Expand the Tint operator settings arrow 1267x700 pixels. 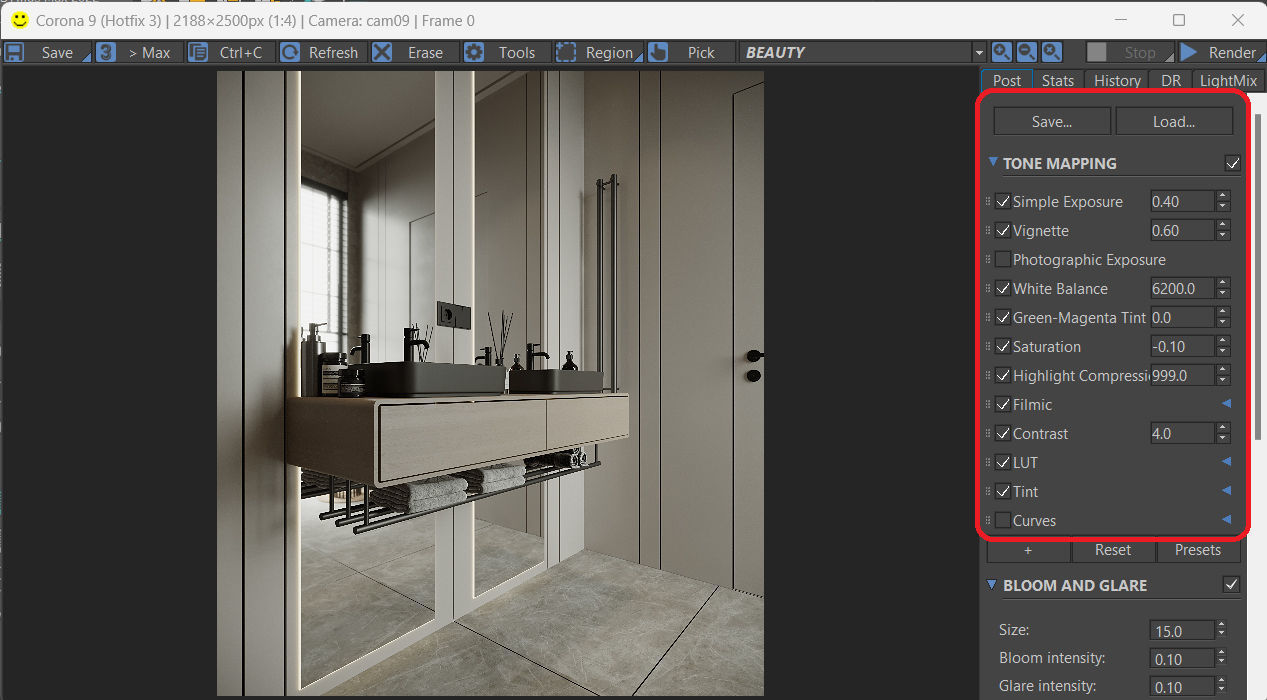tap(1226, 491)
